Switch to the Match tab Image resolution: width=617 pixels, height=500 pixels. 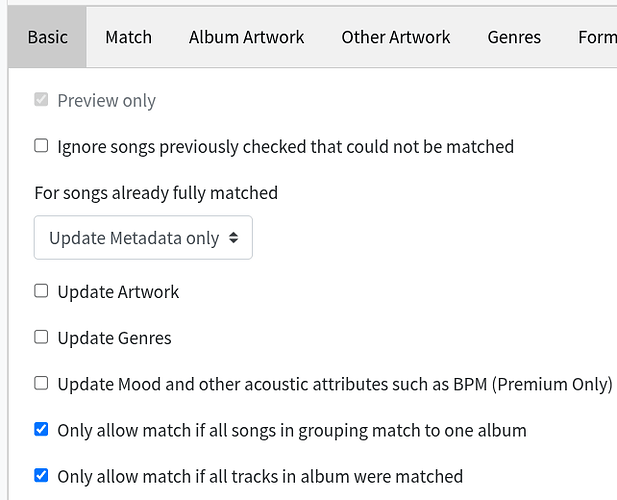[128, 37]
